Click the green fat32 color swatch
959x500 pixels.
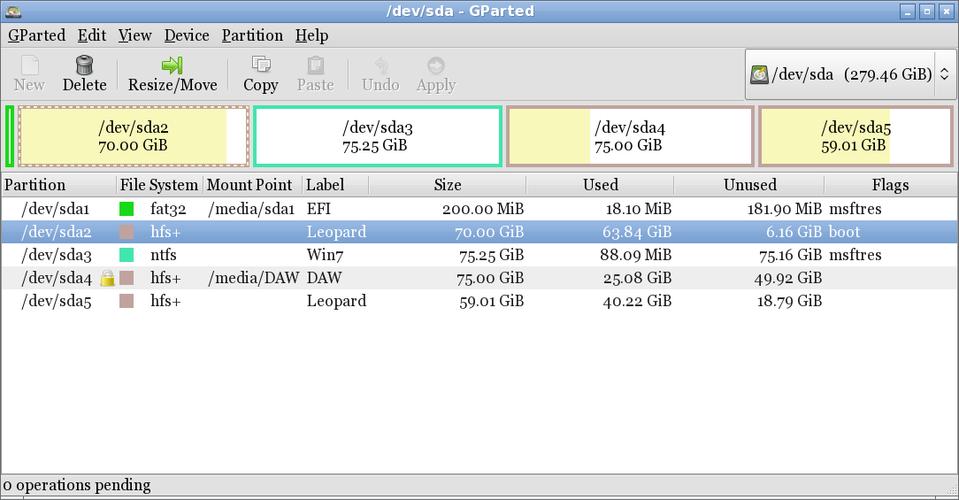tap(126, 209)
